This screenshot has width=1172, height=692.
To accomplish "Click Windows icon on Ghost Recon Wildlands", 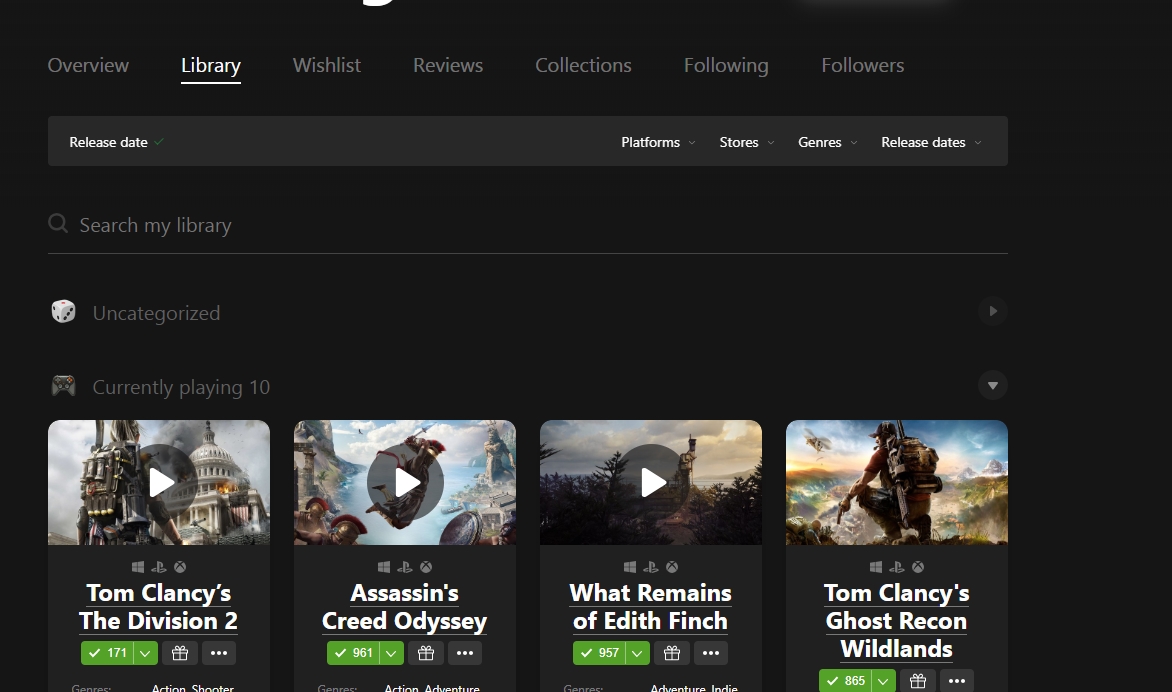I will pos(875,567).
